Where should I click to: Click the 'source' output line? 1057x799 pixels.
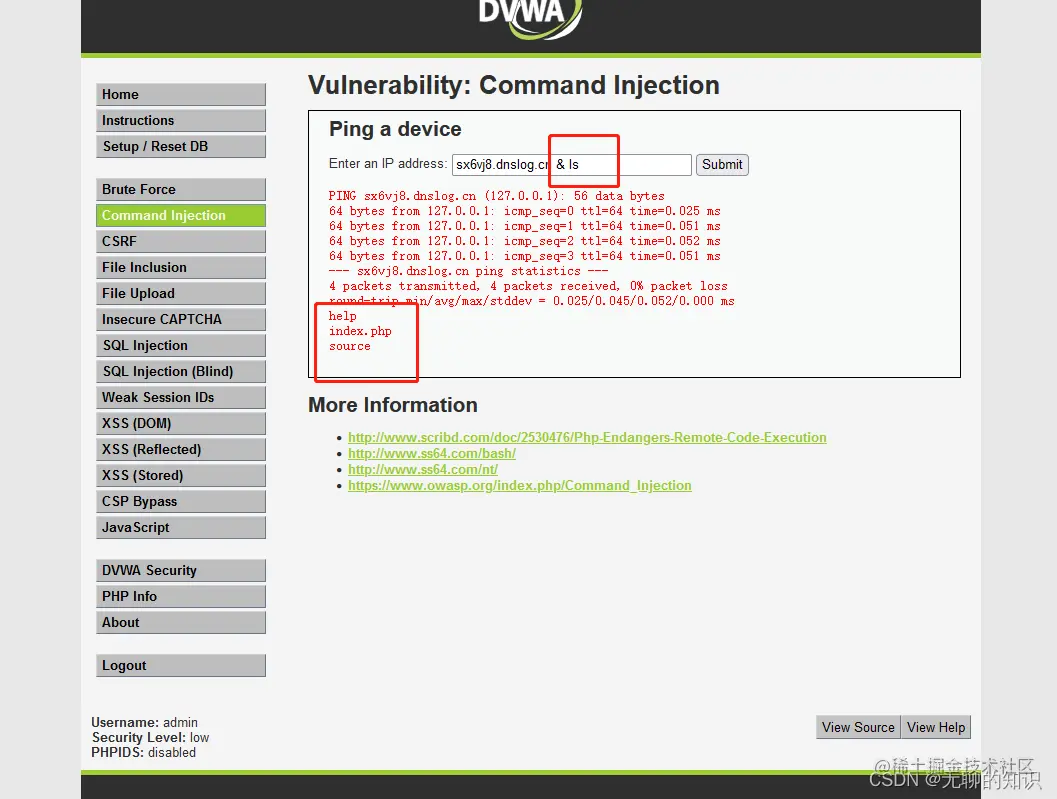(x=350, y=346)
